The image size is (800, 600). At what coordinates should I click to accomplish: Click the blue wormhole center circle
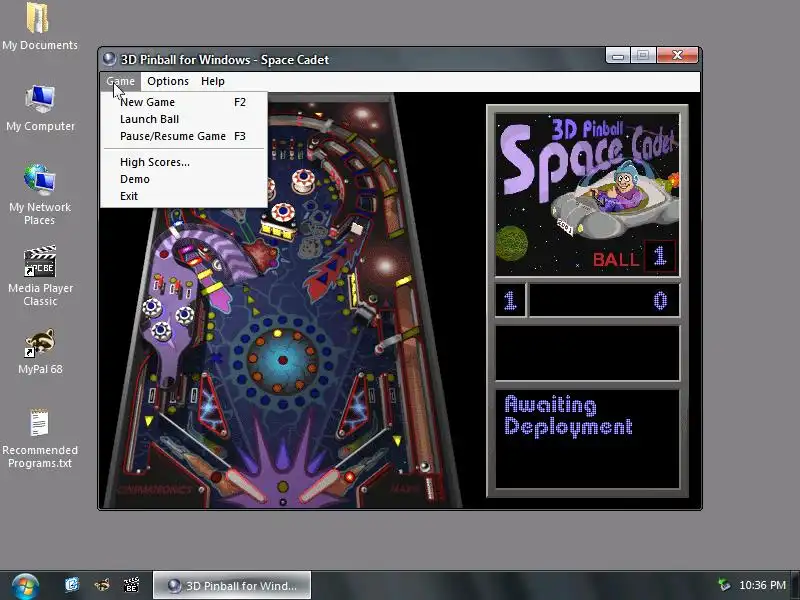pyautogui.click(x=282, y=360)
